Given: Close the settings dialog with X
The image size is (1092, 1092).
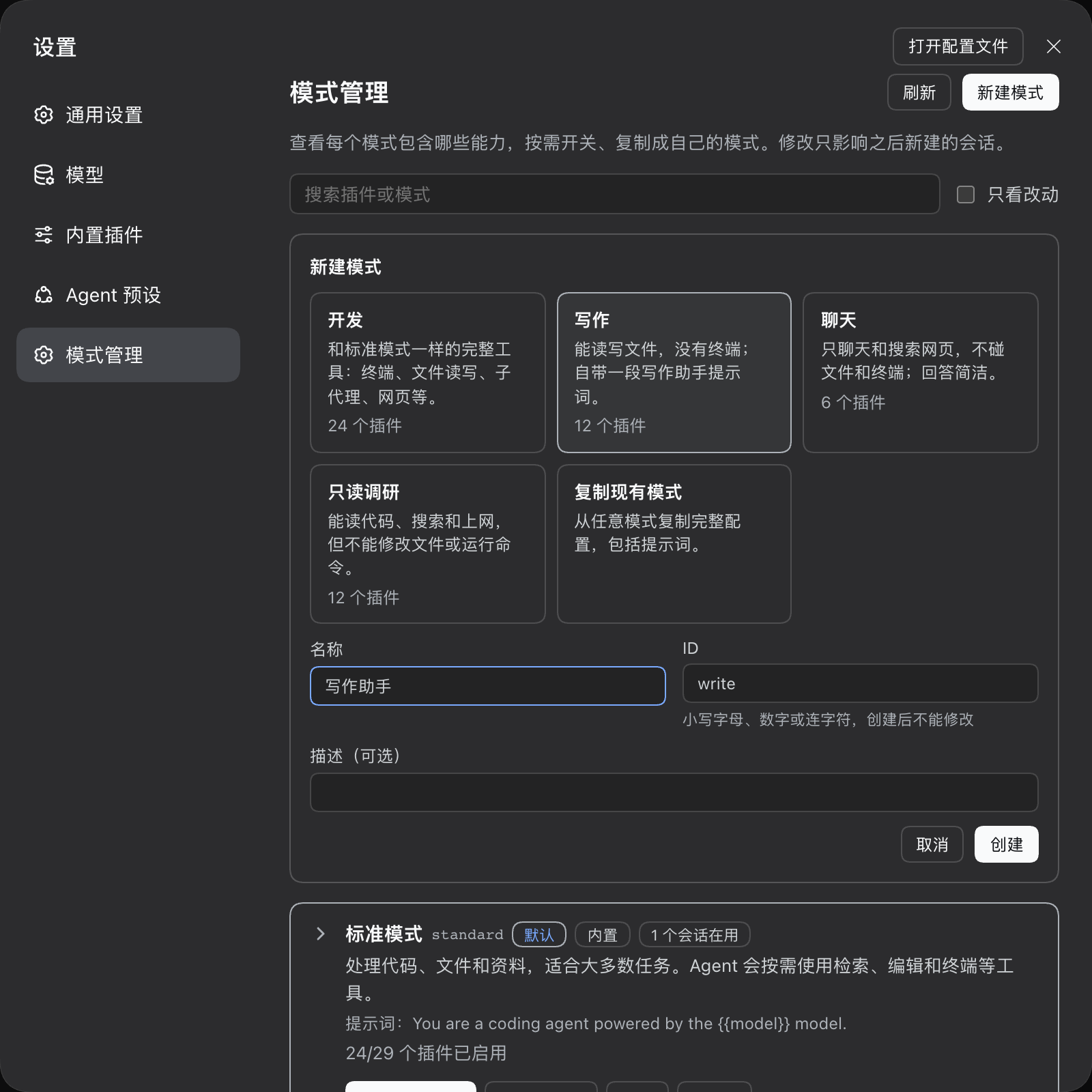Looking at the screenshot, I should [1054, 46].
